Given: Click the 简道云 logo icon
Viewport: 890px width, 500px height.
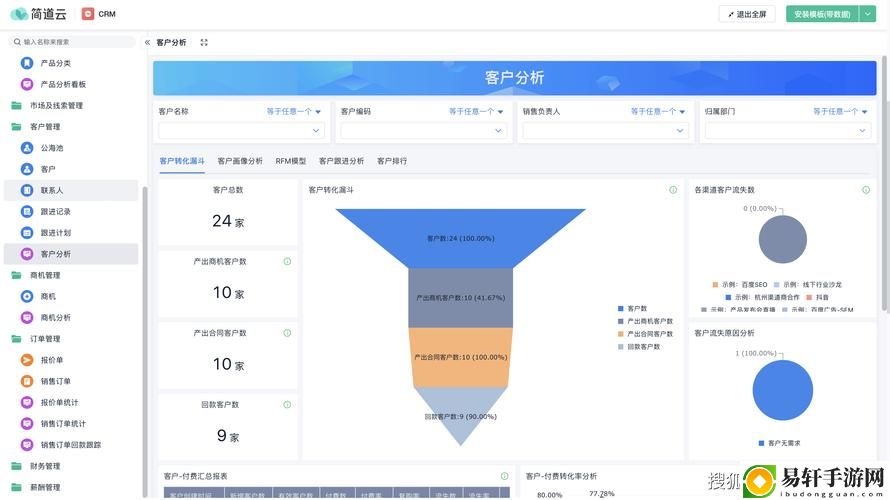Looking at the screenshot, I should [19, 14].
